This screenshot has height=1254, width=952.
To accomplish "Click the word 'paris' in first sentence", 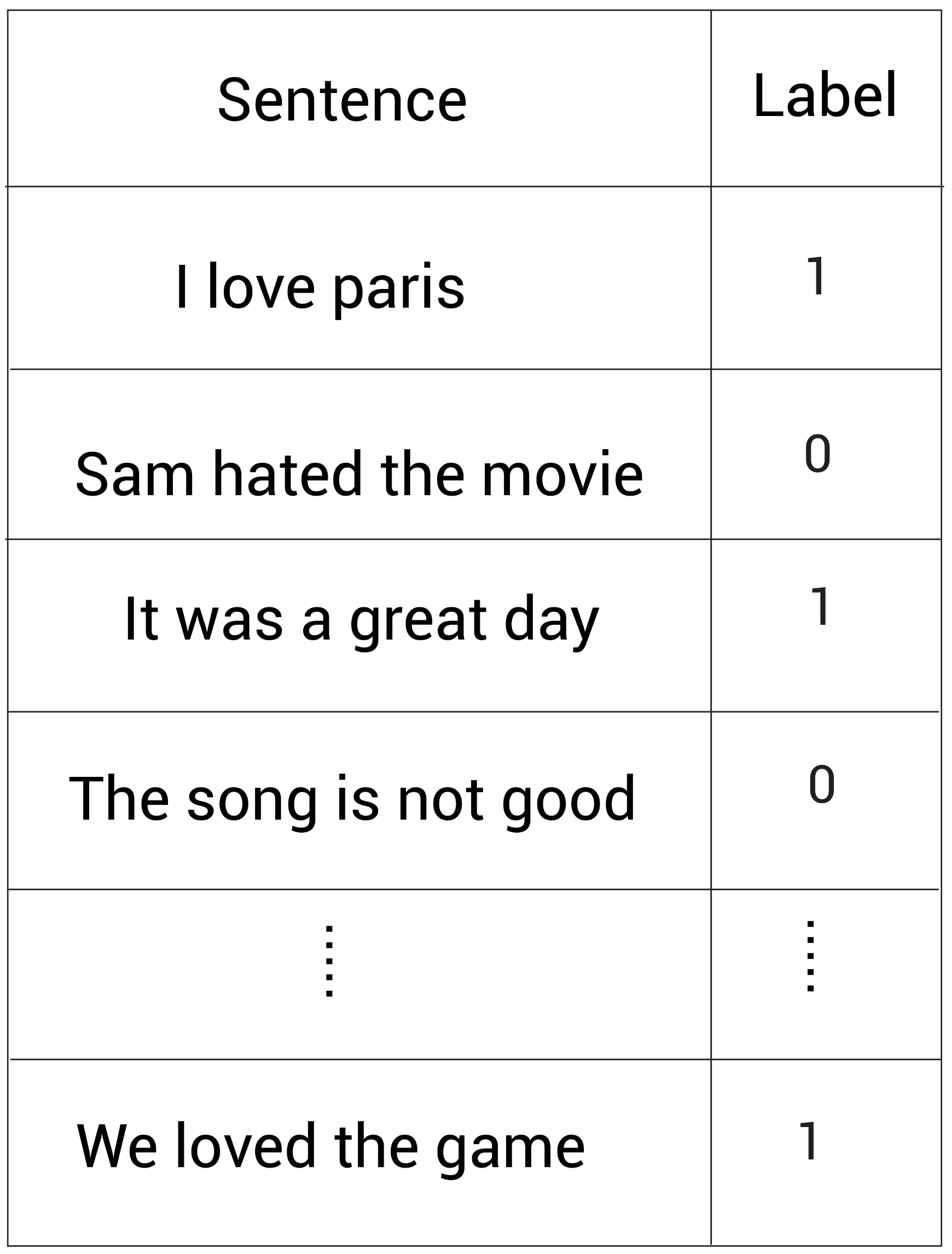I will pyautogui.click(x=399, y=288).
